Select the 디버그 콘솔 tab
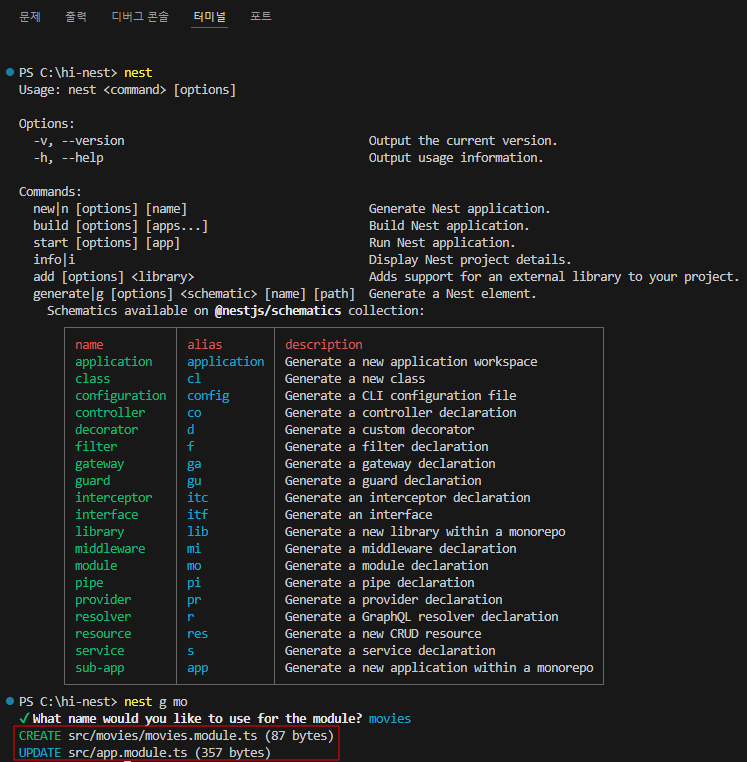This screenshot has height=762, width=747. tap(140, 17)
